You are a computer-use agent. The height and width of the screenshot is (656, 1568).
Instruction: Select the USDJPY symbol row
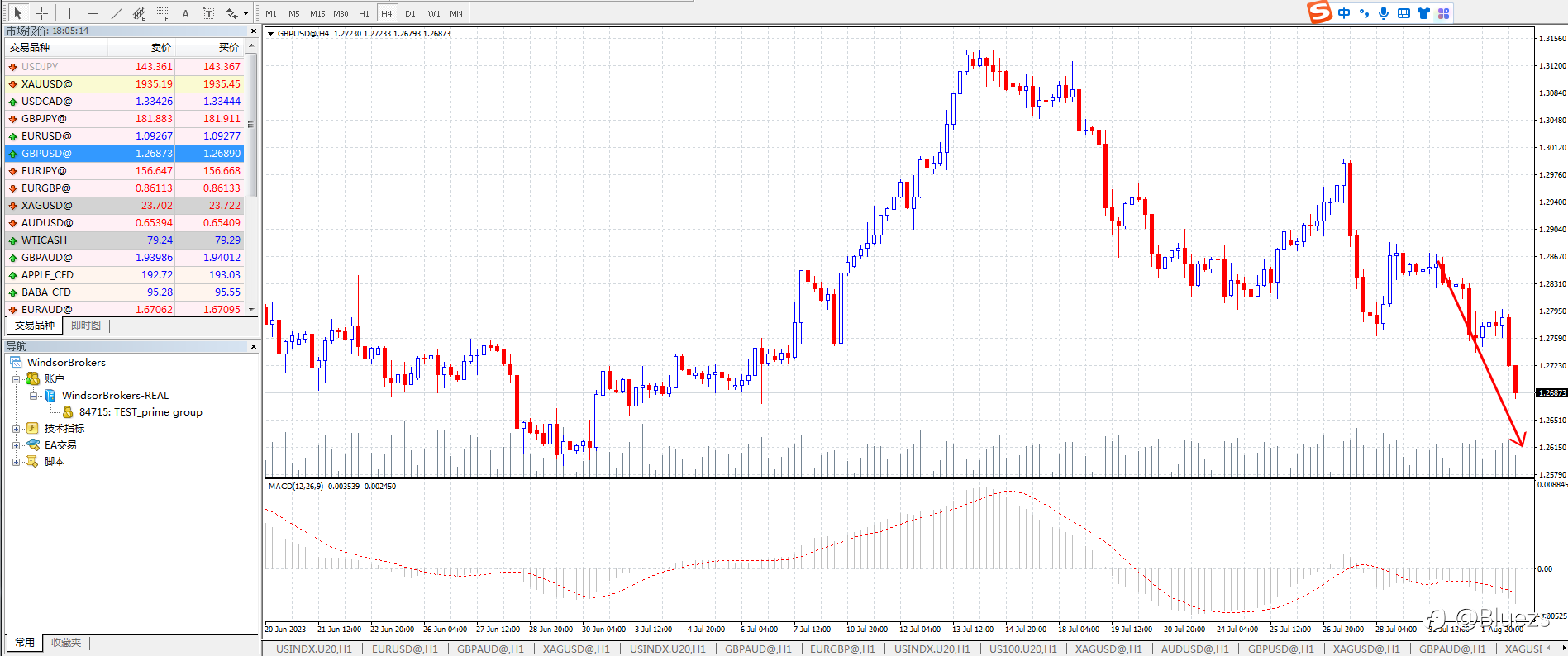pos(124,66)
